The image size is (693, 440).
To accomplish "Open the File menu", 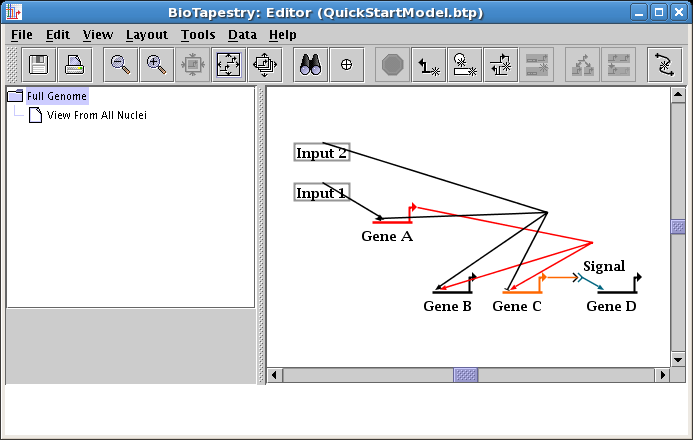I will (21, 34).
